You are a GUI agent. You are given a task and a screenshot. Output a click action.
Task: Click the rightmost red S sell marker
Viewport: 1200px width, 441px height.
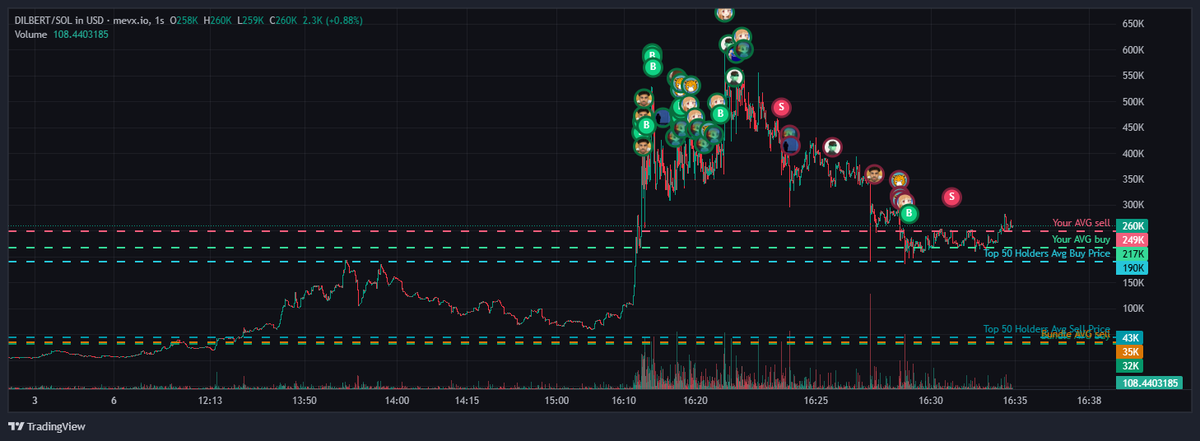click(952, 196)
